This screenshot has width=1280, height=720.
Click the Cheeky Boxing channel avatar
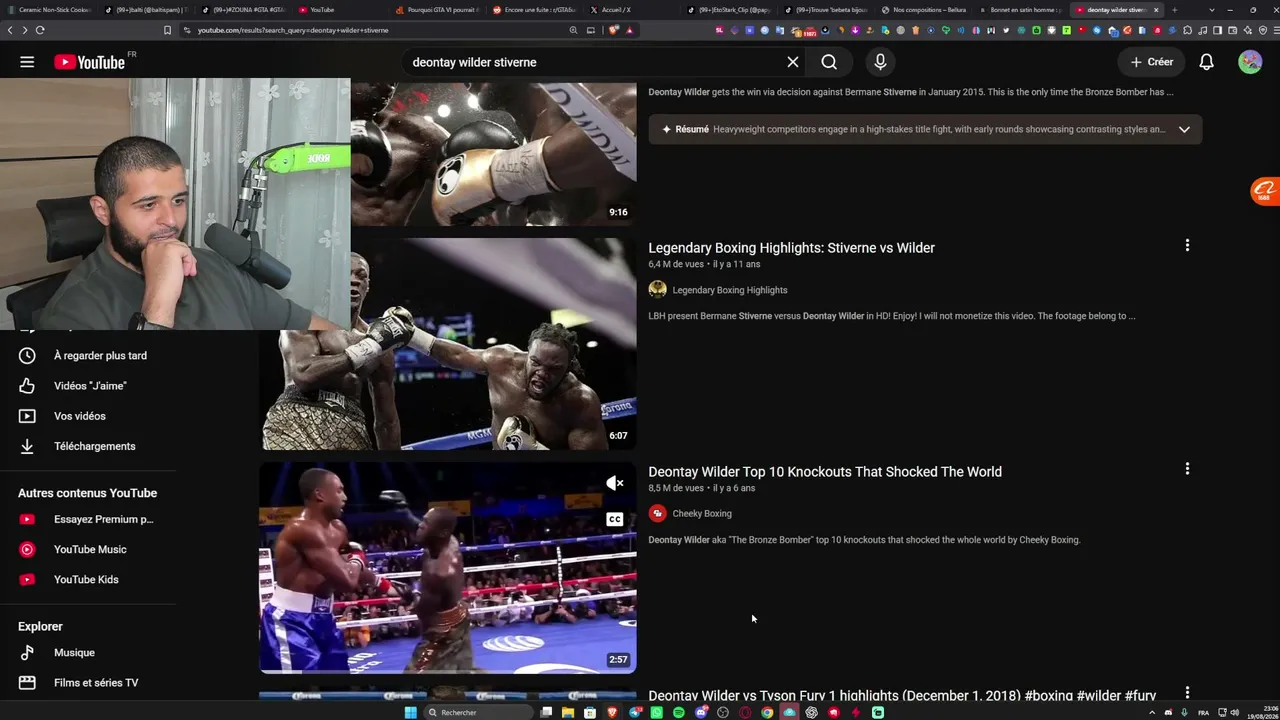[x=657, y=513]
